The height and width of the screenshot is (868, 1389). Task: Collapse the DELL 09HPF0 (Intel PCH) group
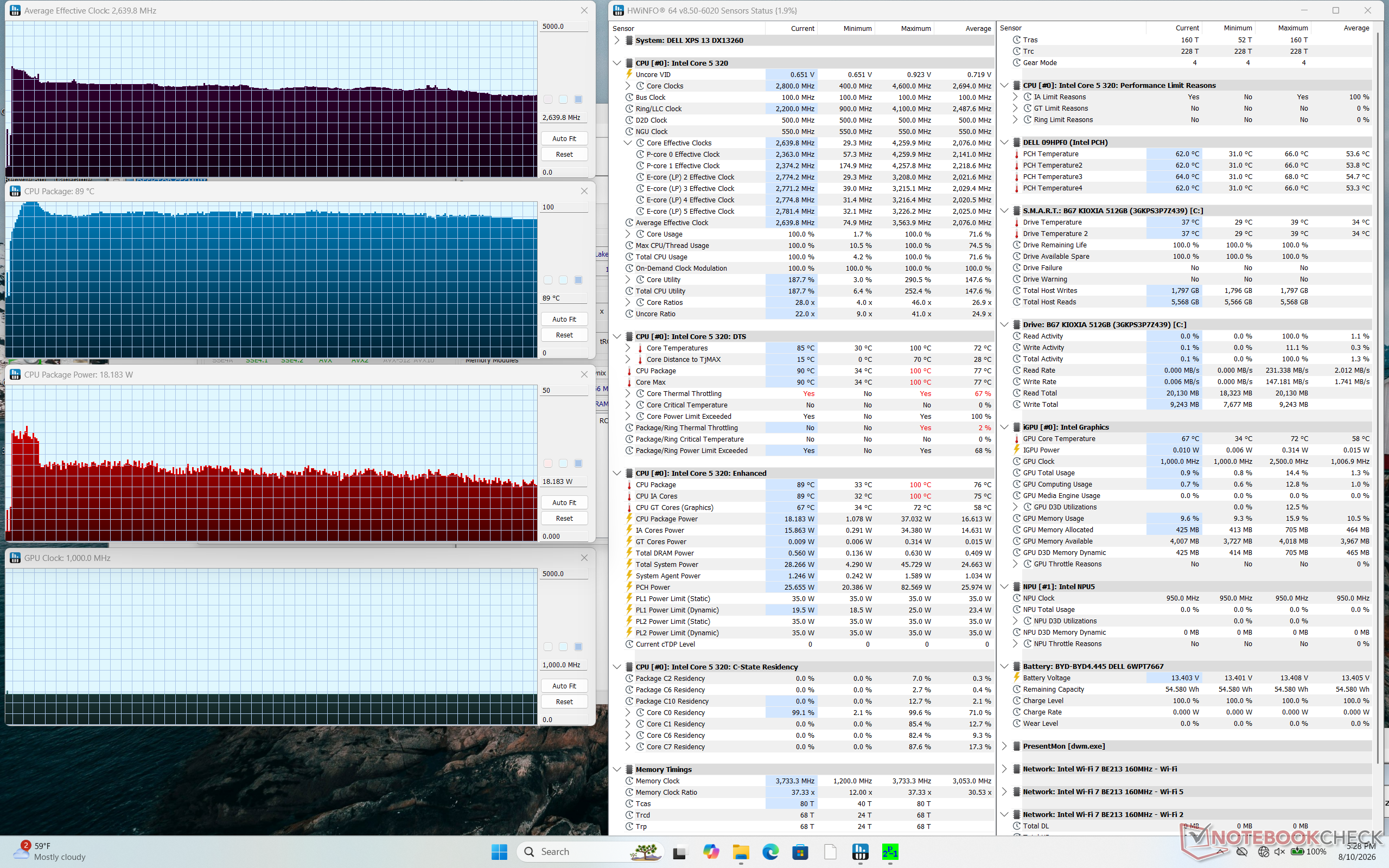pos(1004,142)
